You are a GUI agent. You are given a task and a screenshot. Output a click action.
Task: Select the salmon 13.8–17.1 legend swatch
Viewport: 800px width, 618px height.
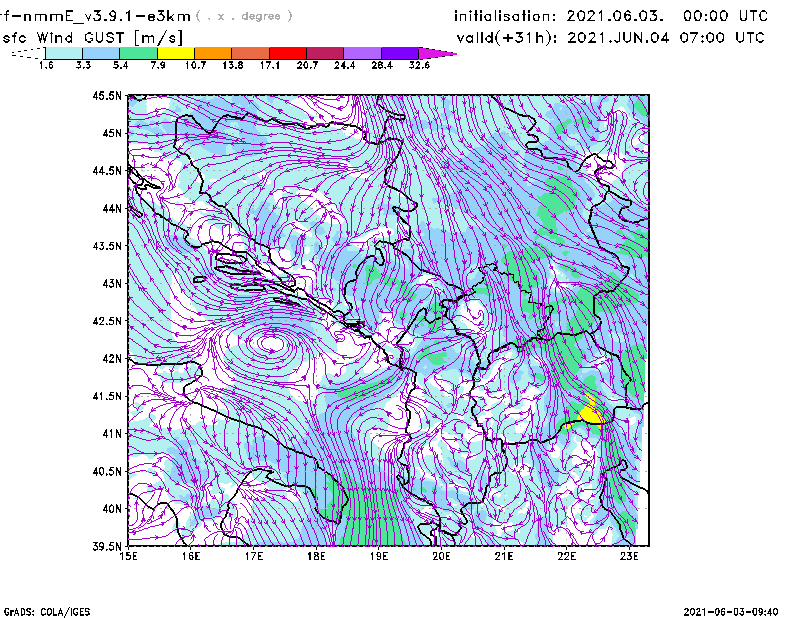(x=251, y=53)
